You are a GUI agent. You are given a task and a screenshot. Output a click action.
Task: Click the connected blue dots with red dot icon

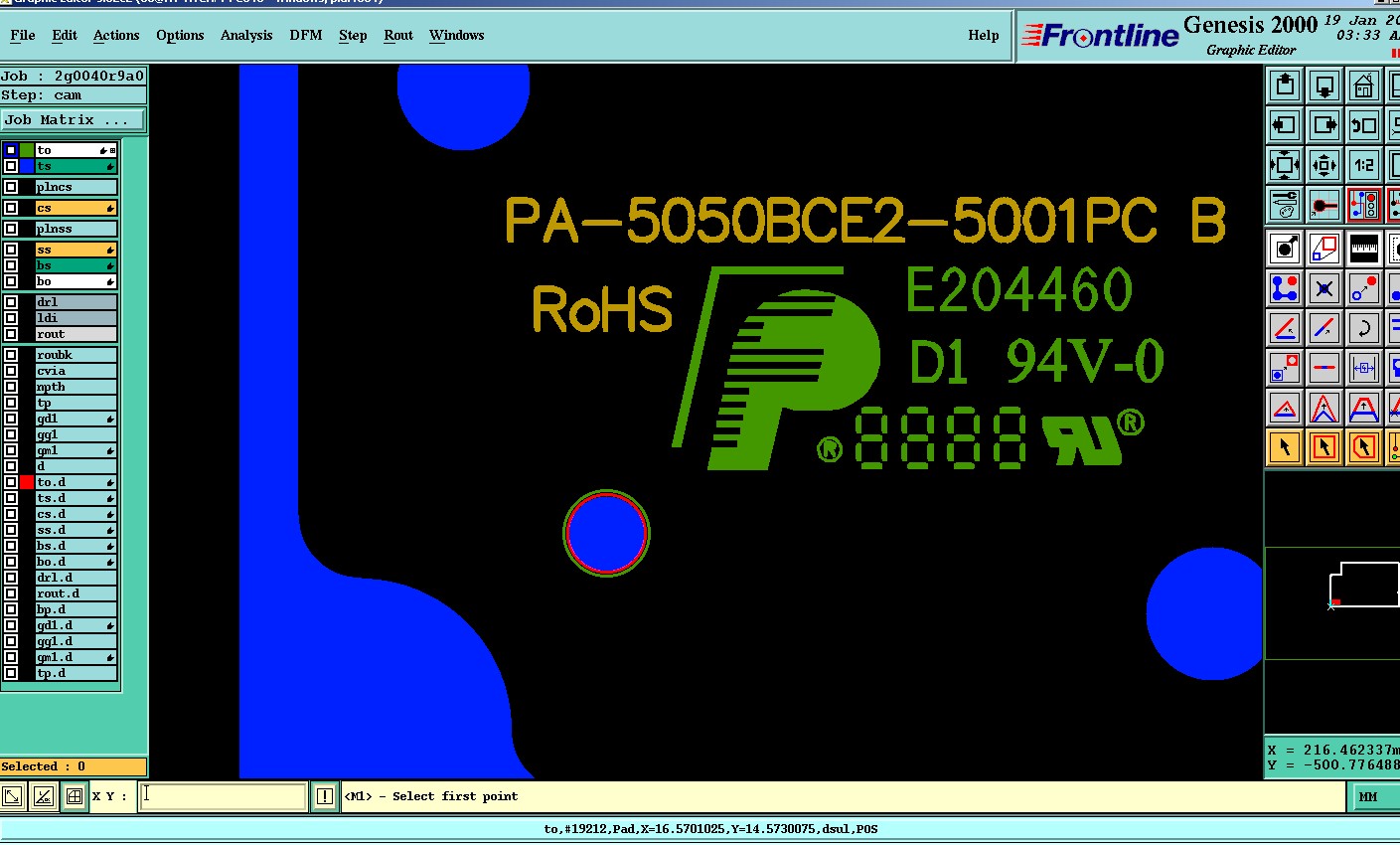point(1285,288)
